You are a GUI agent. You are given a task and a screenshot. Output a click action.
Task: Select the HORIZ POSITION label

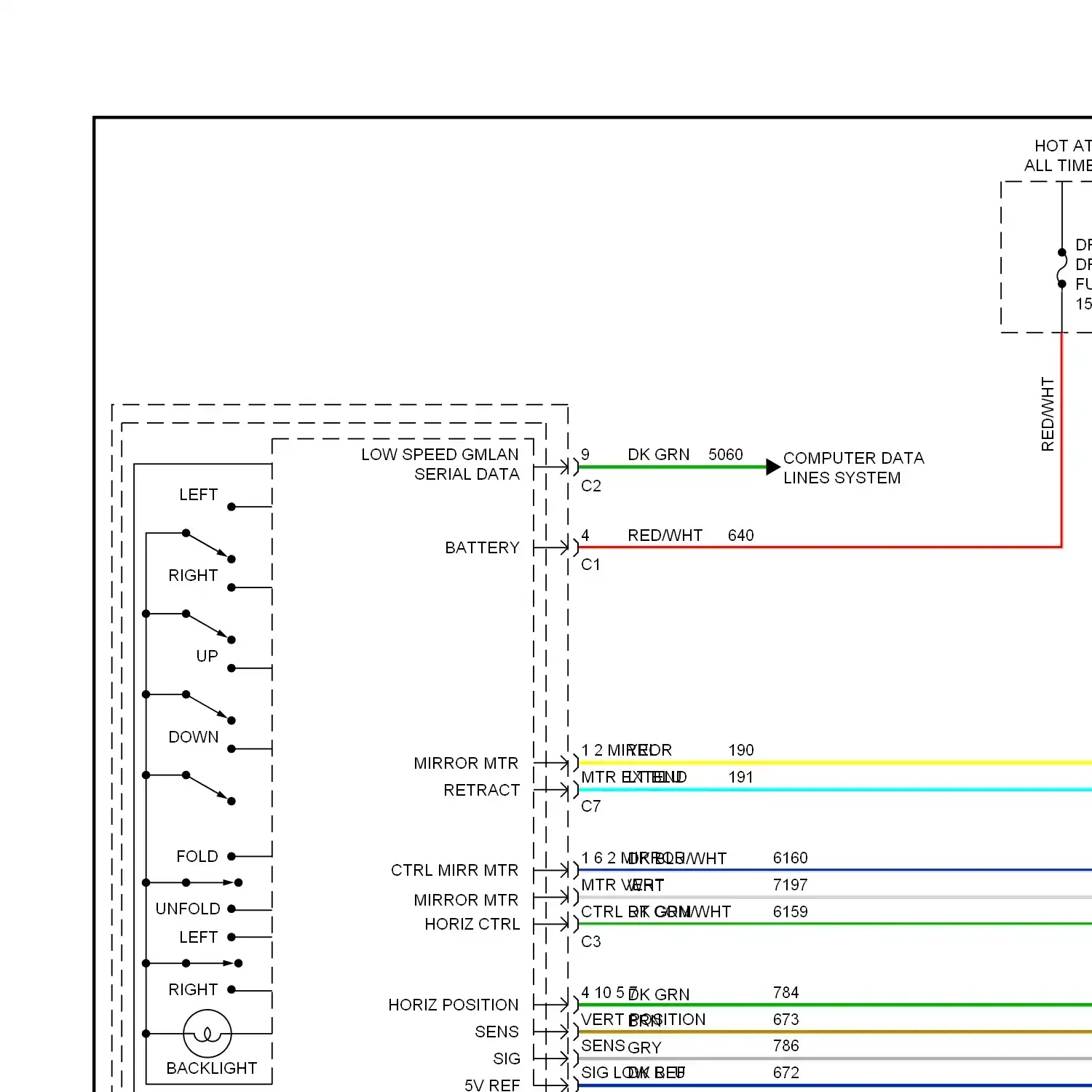(x=454, y=1005)
